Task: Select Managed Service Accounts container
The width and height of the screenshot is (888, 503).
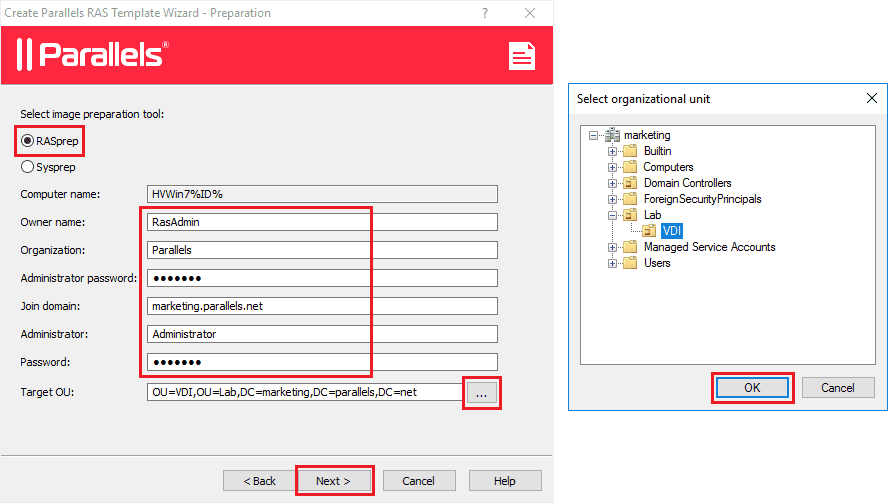Action: [710, 246]
